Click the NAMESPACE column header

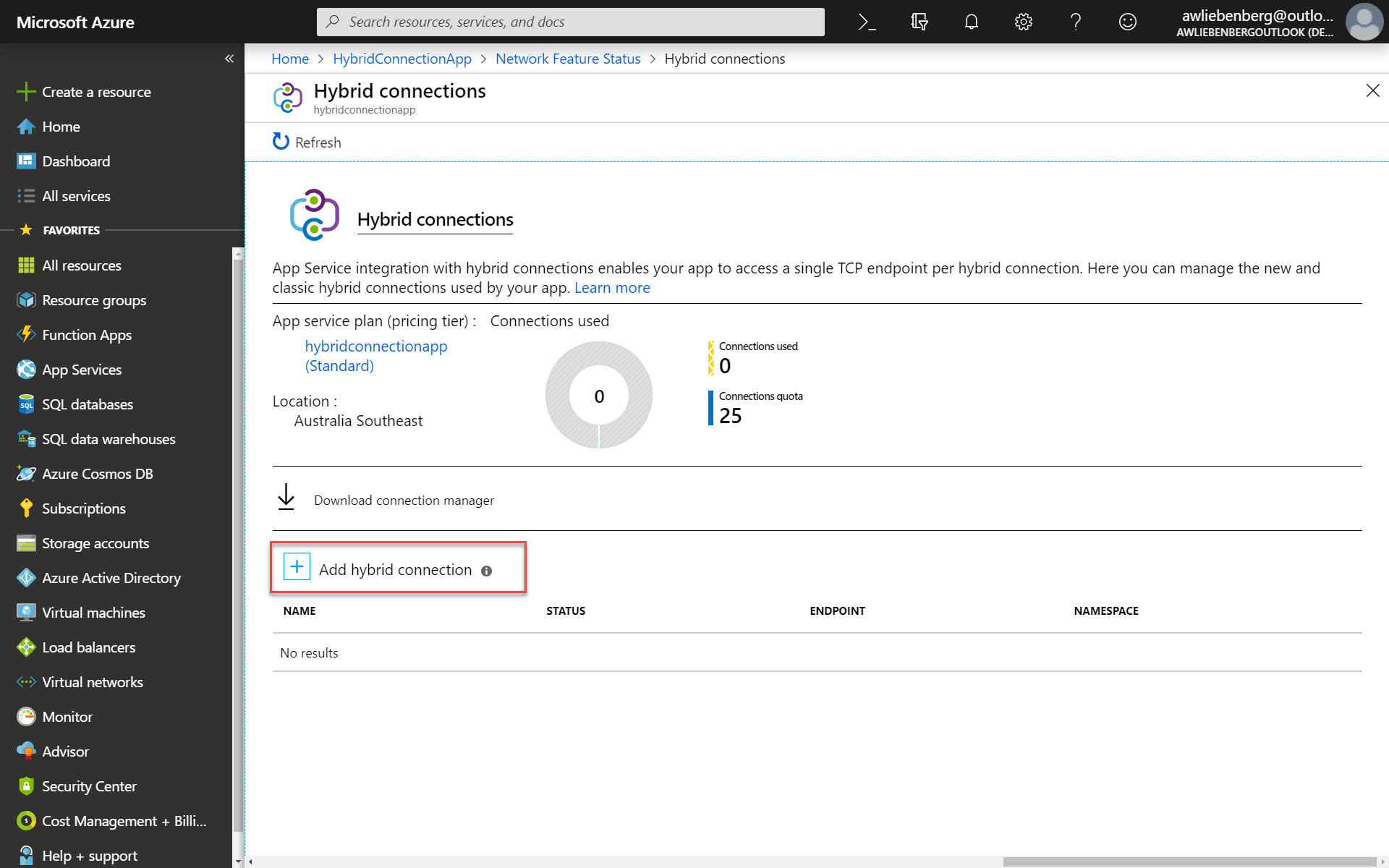click(x=1106, y=611)
